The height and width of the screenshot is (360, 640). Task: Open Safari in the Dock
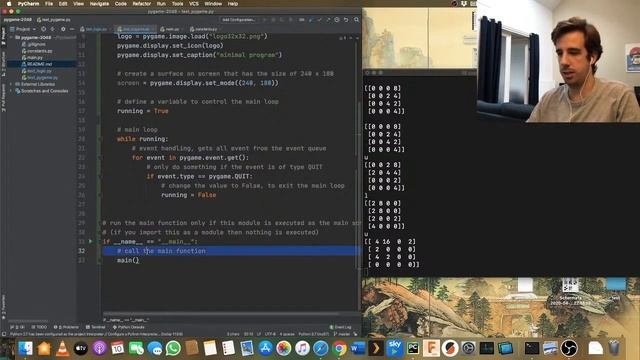point(321,348)
